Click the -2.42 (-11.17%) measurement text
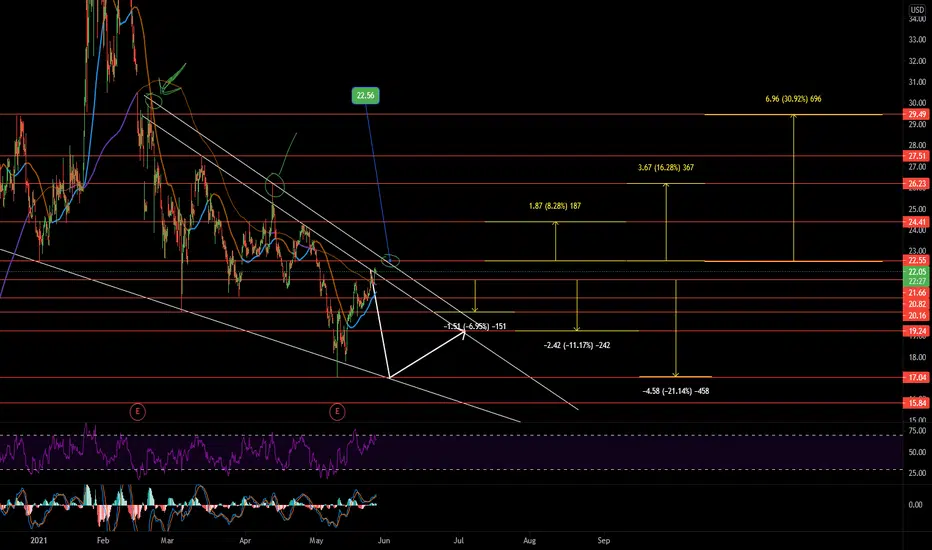The image size is (932, 550). pyautogui.click(x=577, y=345)
